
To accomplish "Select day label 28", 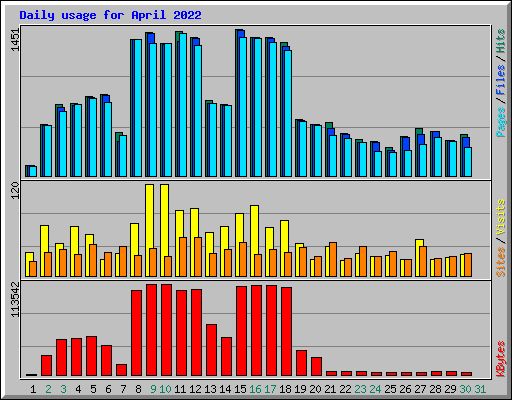I will click(x=435, y=389).
